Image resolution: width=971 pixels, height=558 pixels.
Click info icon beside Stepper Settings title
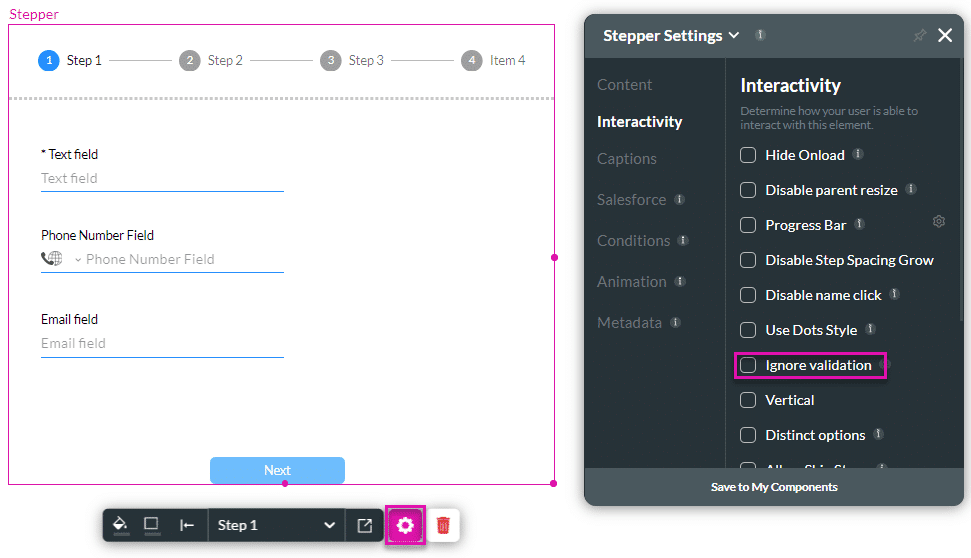pyautogui.click(x=760, y=35)
